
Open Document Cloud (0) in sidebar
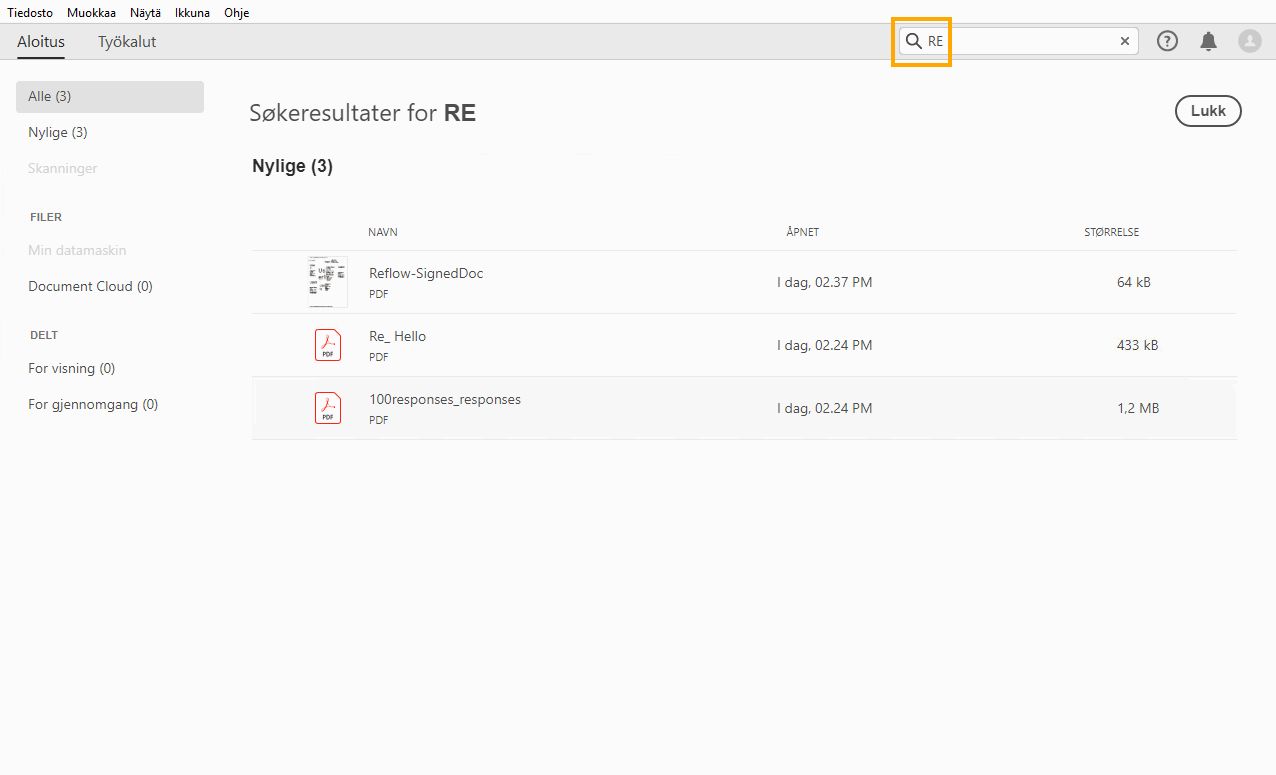click(90, 286)
